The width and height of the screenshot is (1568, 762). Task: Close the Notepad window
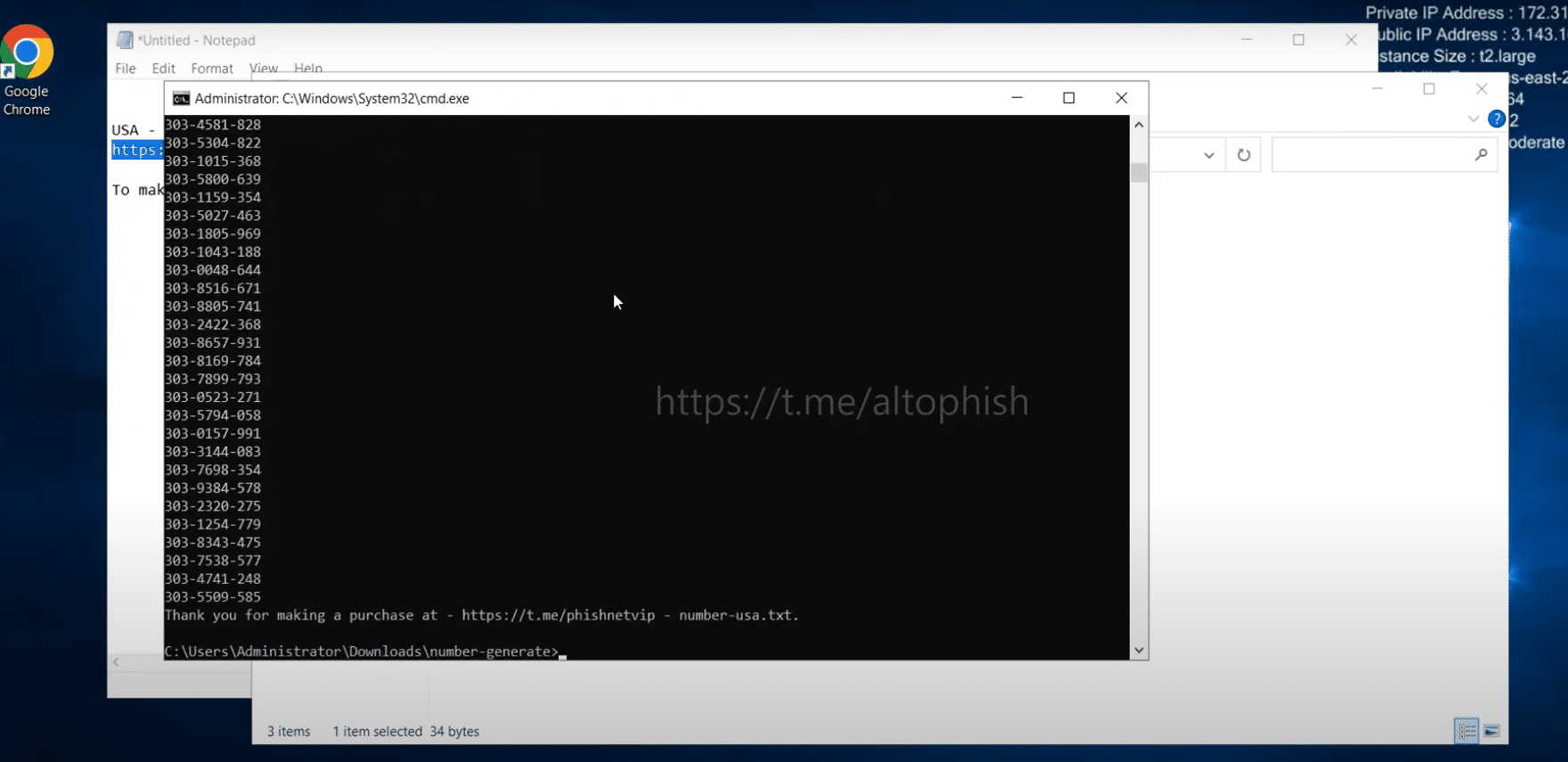click(1352, 40)
